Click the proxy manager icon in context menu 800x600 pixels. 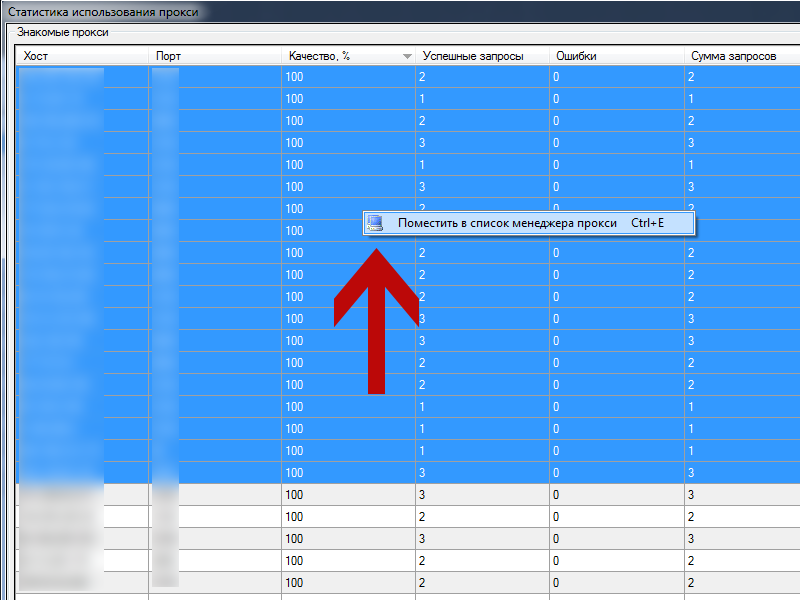[x=375, y=223]
